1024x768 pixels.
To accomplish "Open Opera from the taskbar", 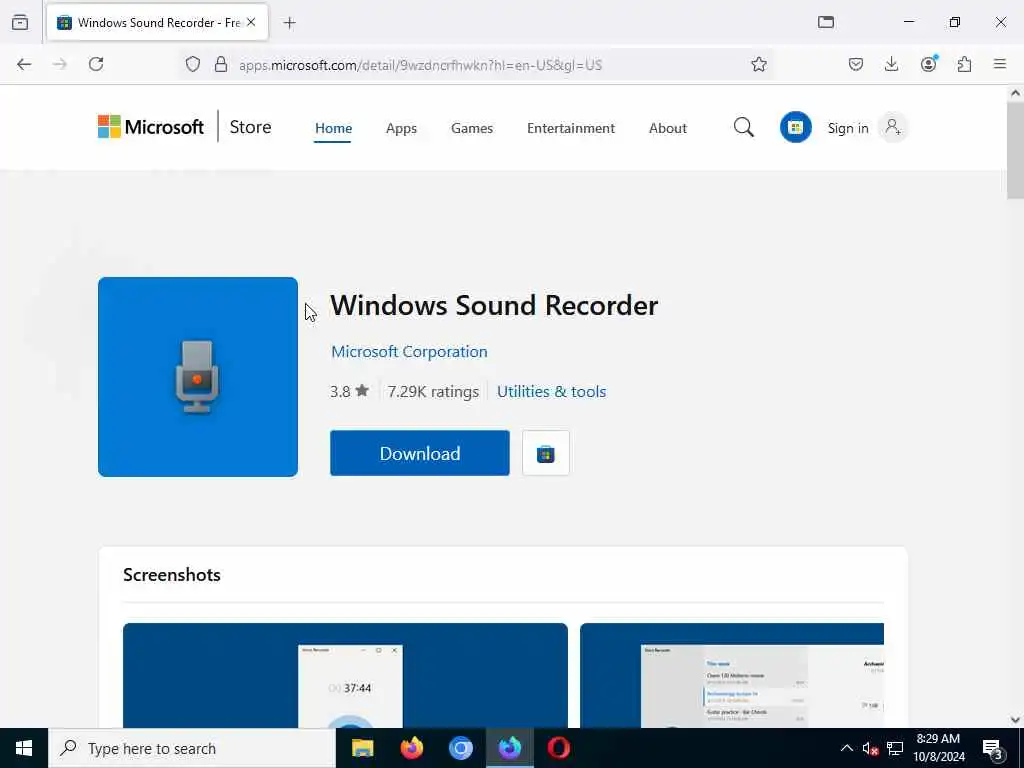I will 558,748.
